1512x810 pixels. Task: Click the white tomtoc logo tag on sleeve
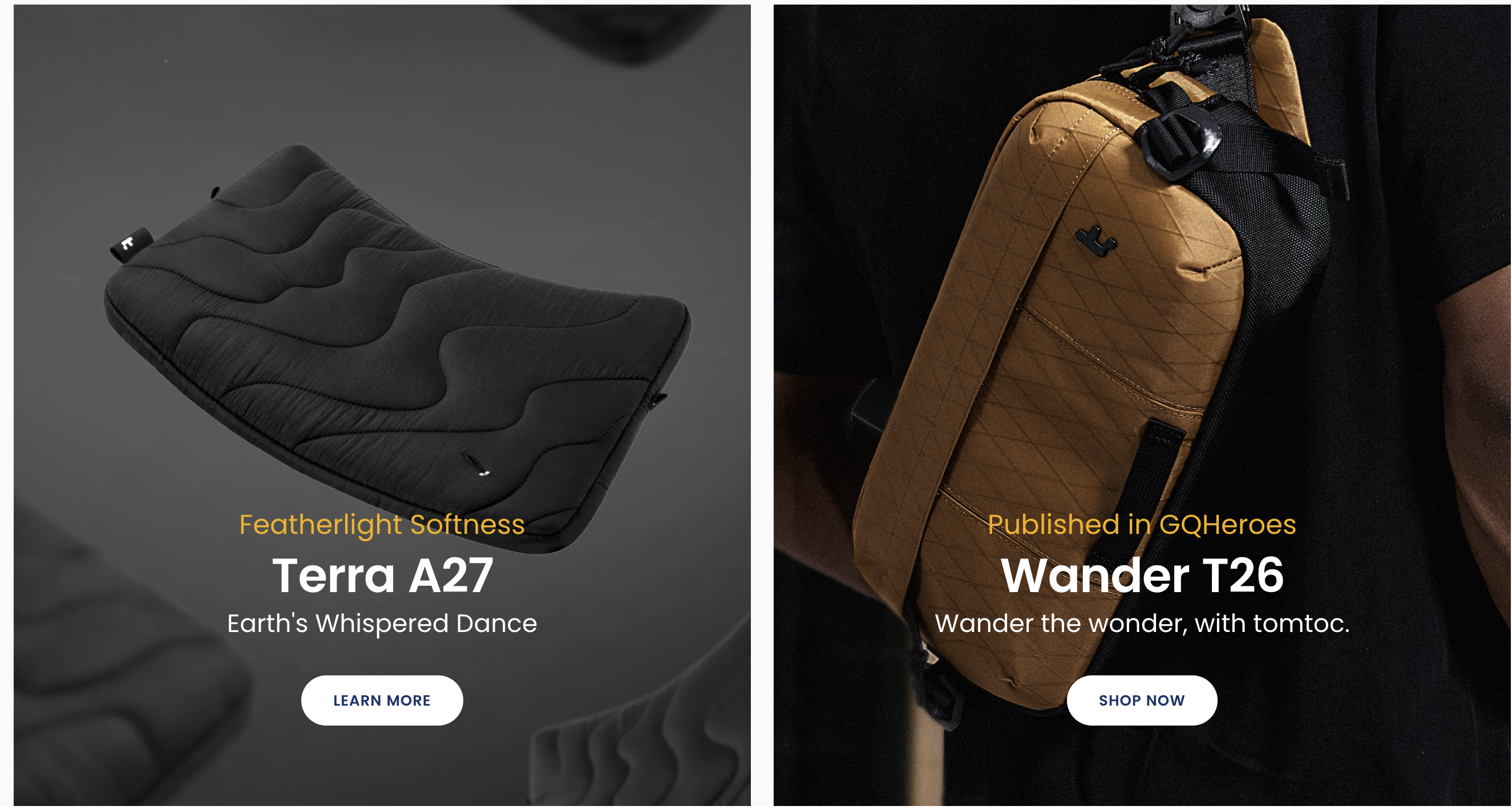(130, 243)
